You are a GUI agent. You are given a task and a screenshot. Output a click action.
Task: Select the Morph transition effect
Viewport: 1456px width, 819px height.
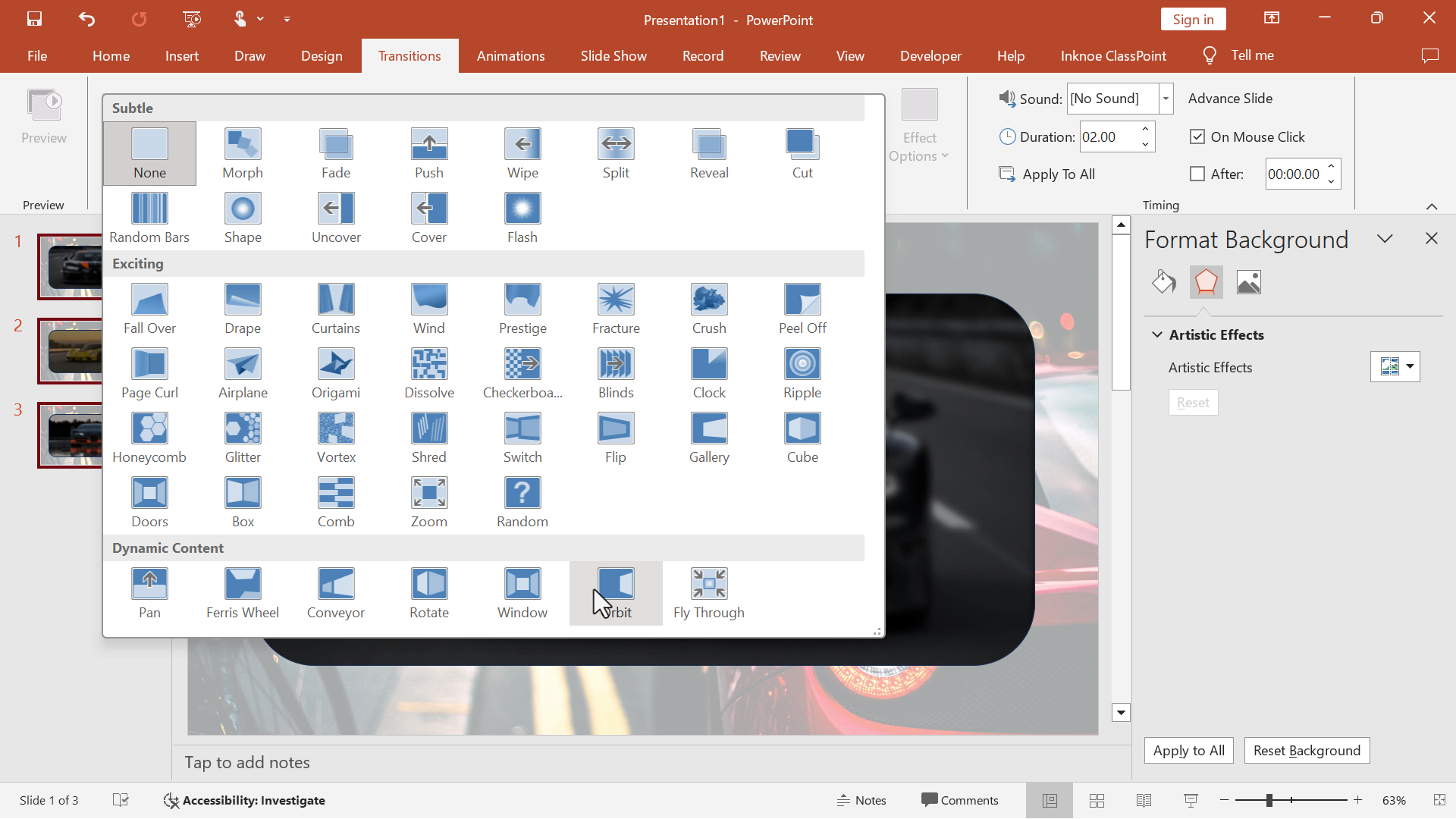(x=243, y=152)
